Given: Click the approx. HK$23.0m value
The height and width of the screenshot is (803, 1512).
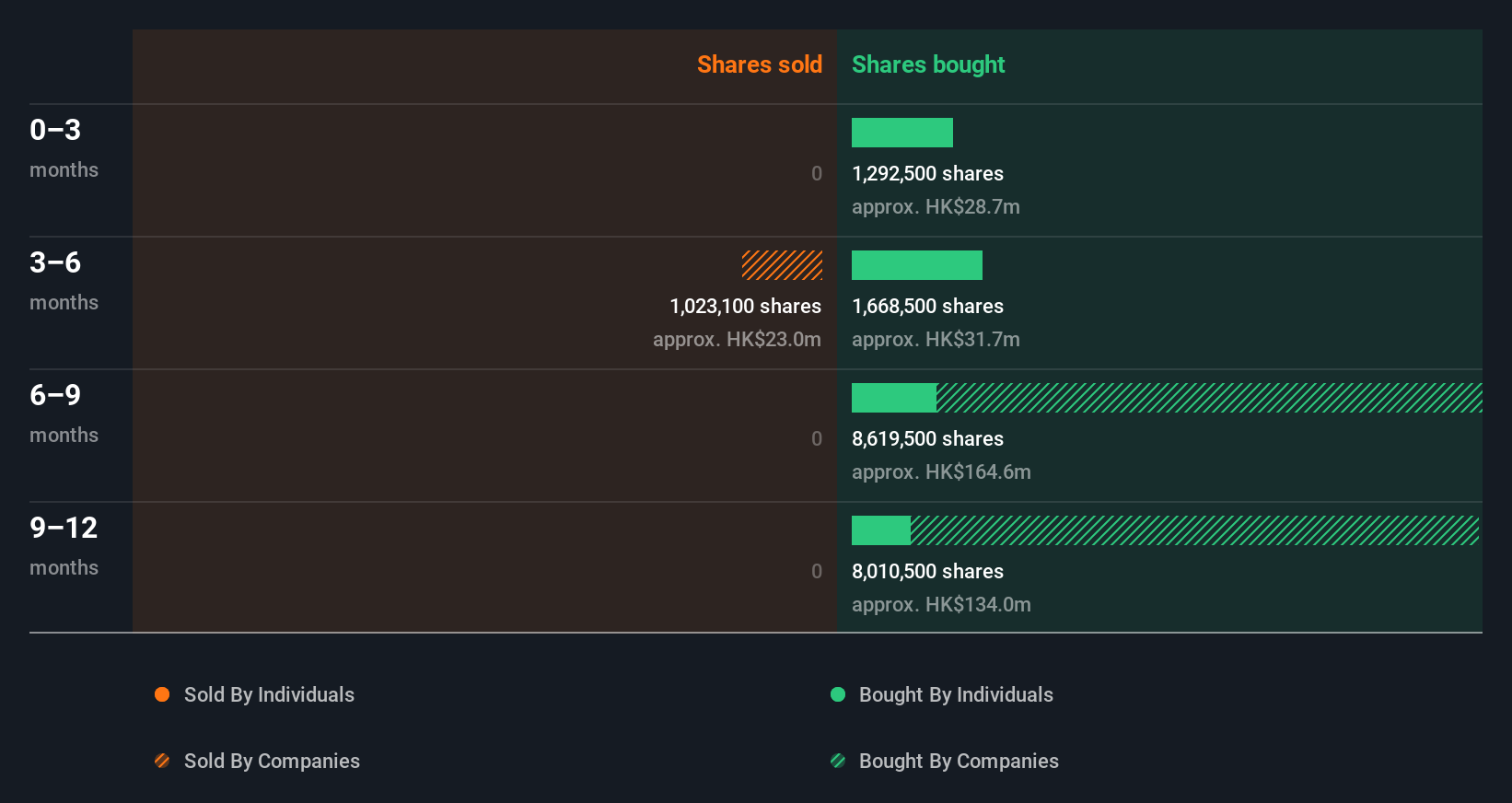Looking at the screenshot, I should pyautogui.click(x=737, y=339).
